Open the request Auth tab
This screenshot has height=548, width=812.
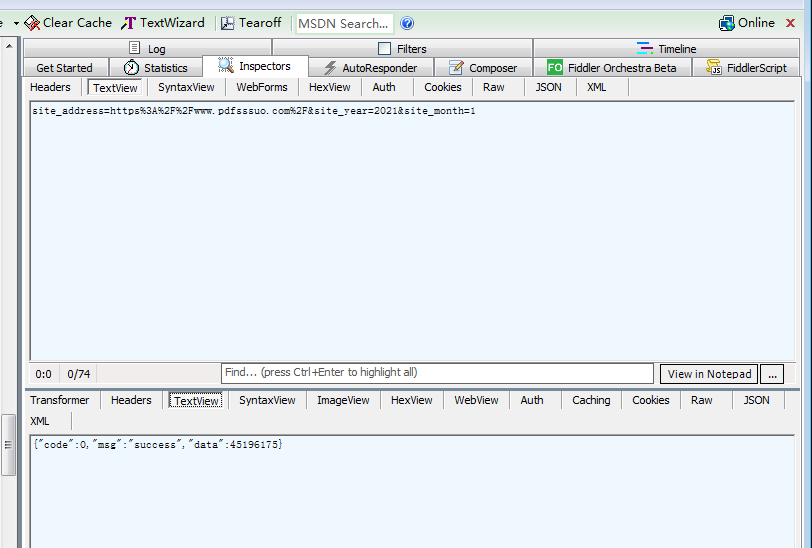(x=384, y=87)
